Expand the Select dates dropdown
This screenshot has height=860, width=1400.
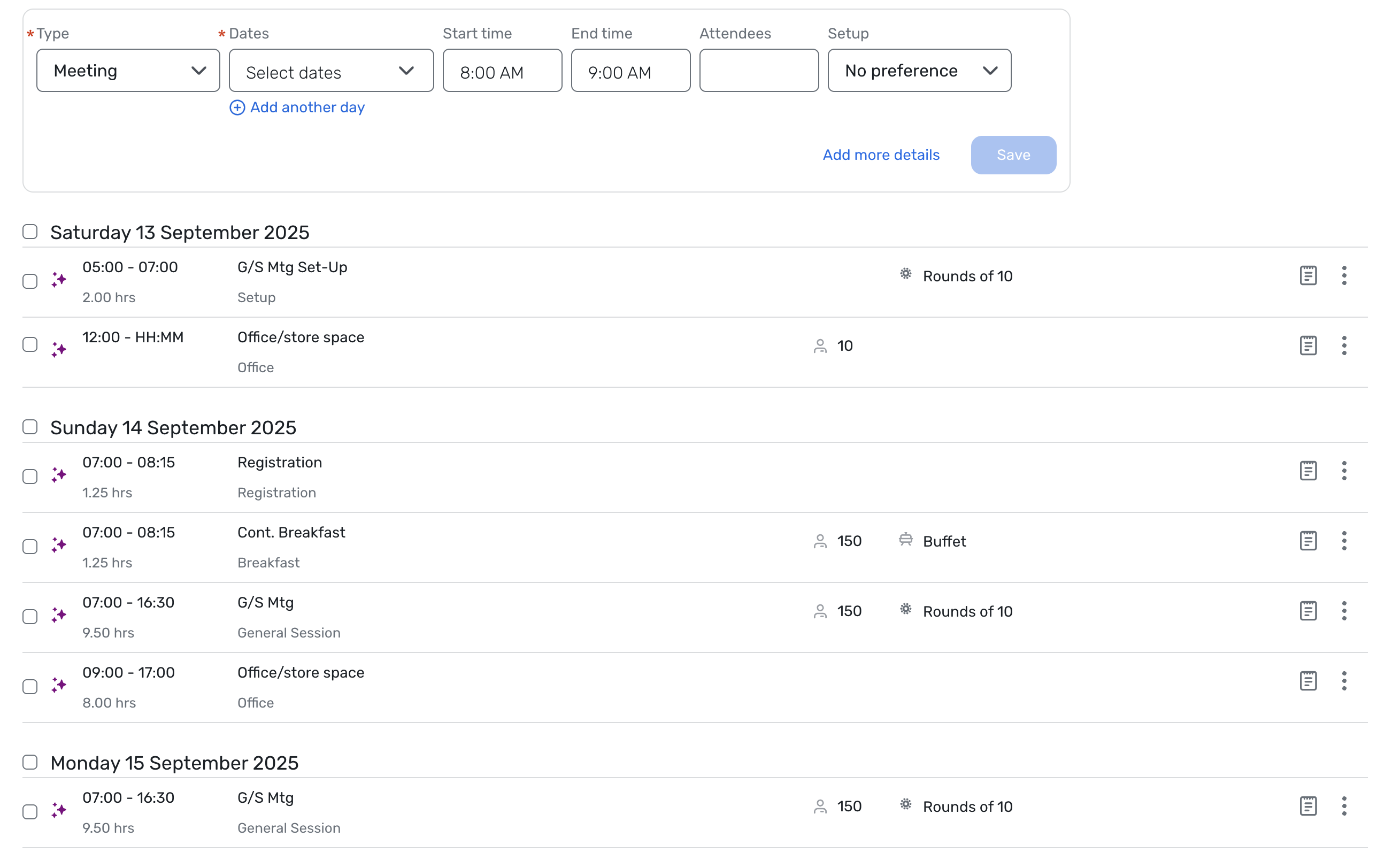(331, 71)
